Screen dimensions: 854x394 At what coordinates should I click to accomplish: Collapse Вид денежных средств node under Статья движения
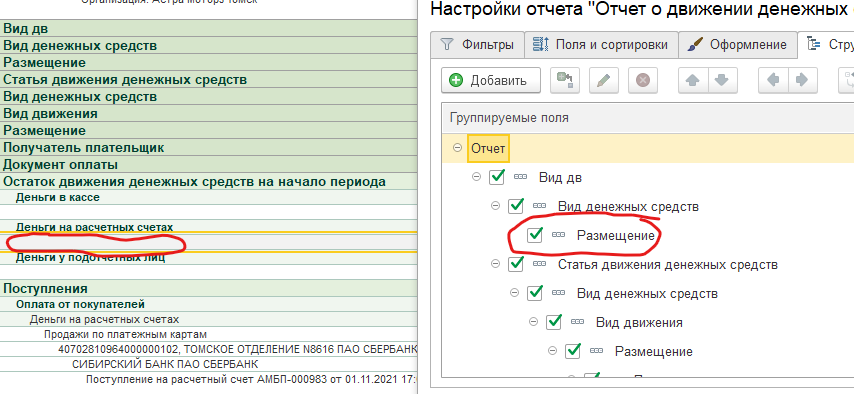[x=515, y=293]
